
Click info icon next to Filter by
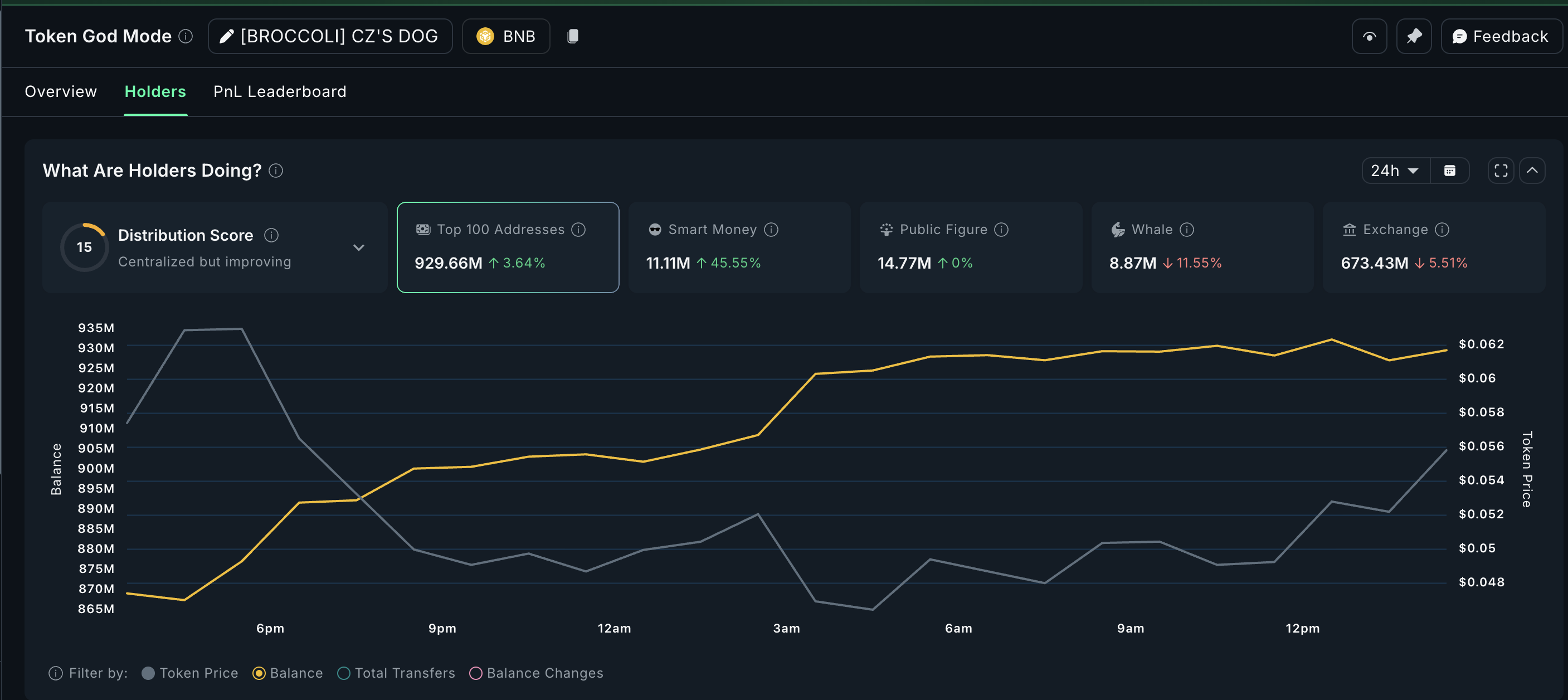click(55, 673)
